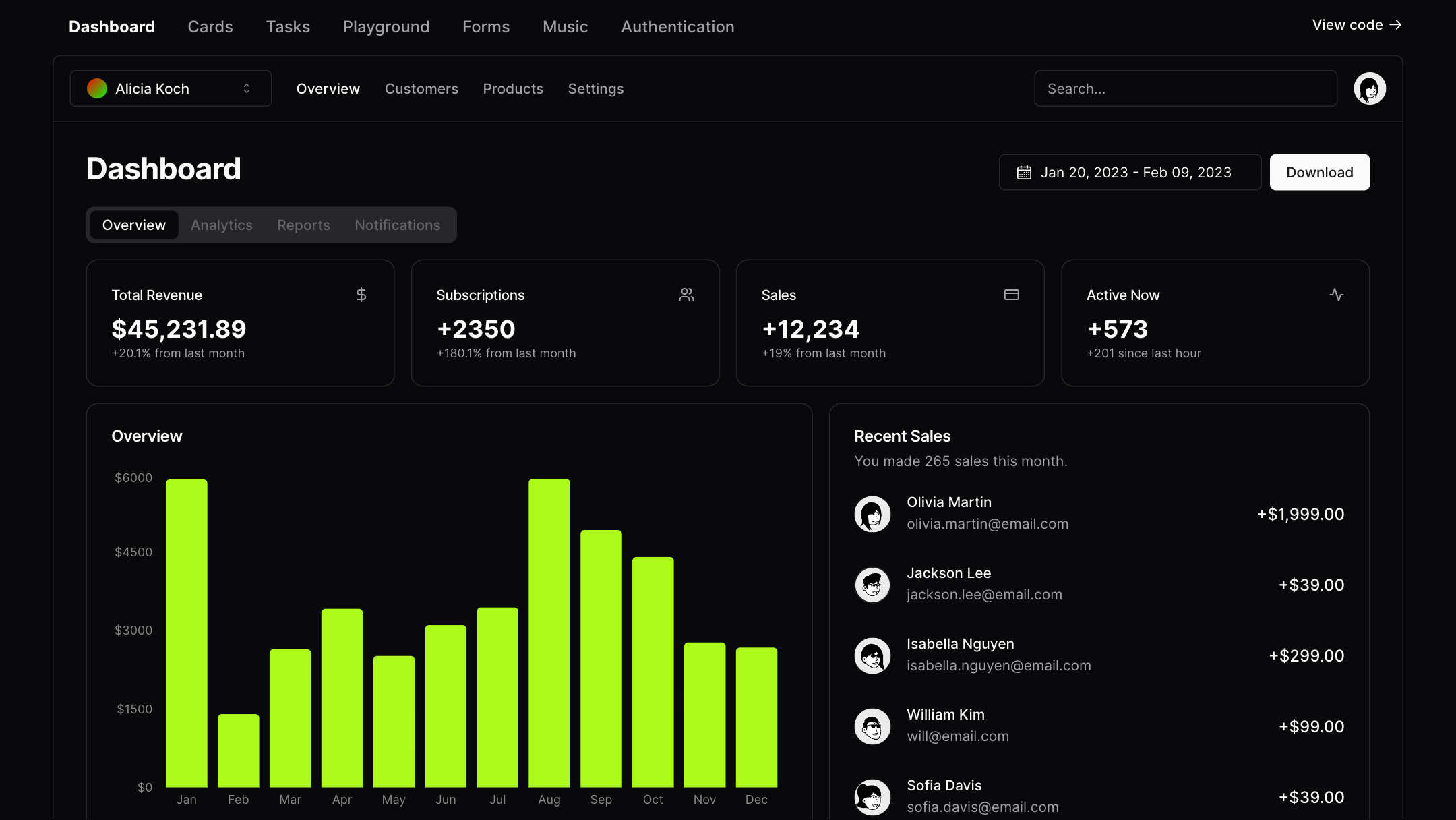This screenshot has width=1456, height=820.
Task: Click the dollar sign icon in Total Revenue
Action: click(x=361, y=295)
